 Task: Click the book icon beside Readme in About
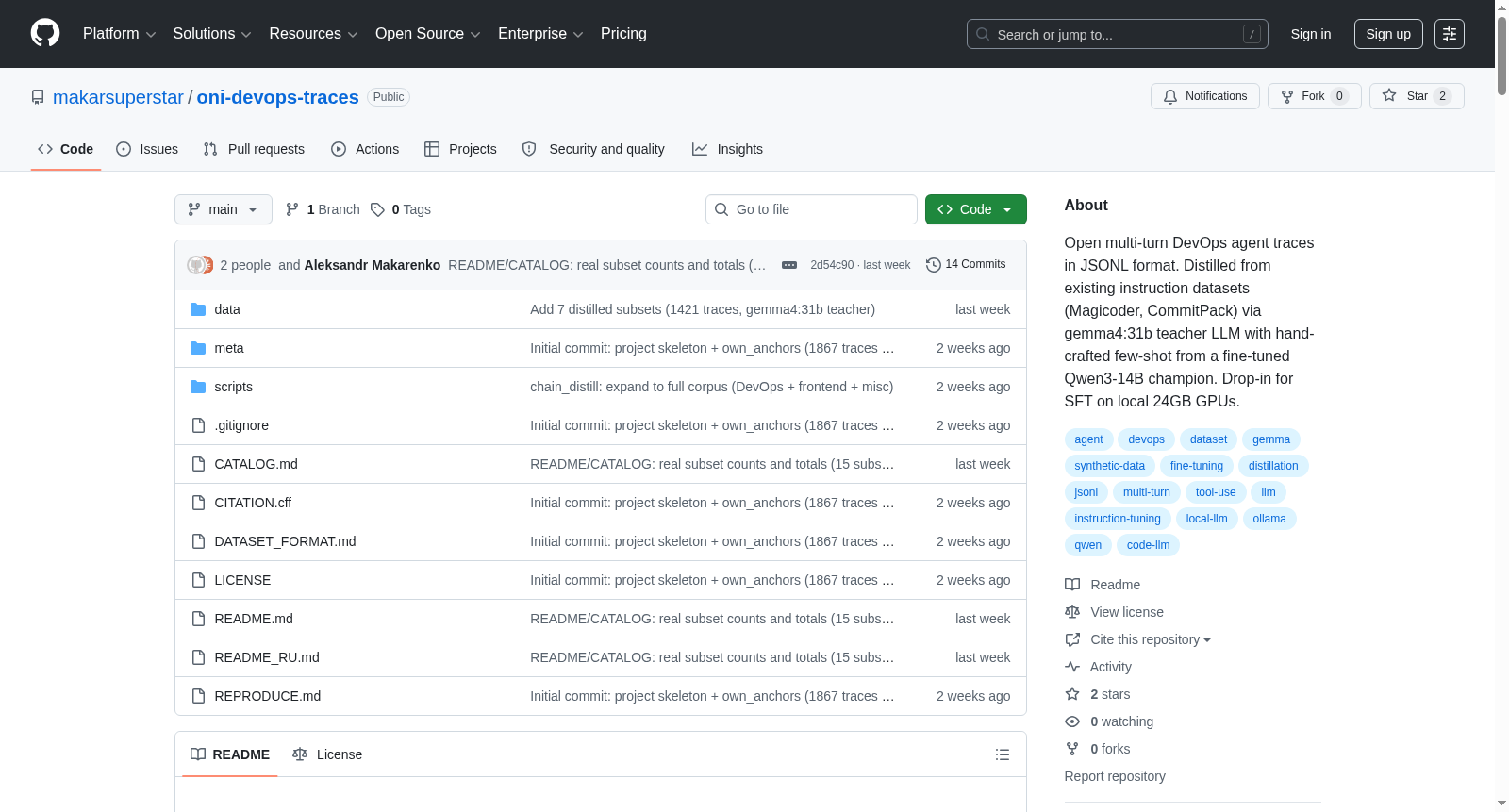click(x=1072, y=585)
